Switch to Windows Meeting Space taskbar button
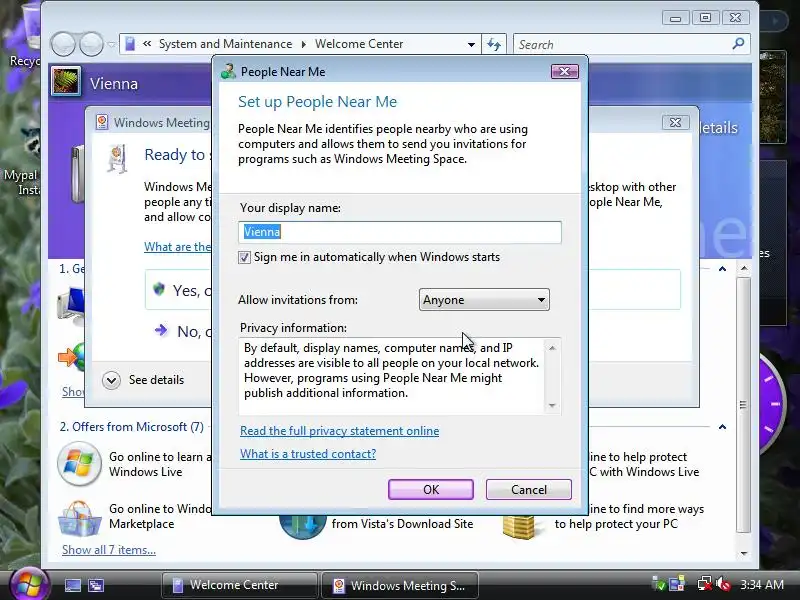The image size is (800, 600). [x=400, y=585]
